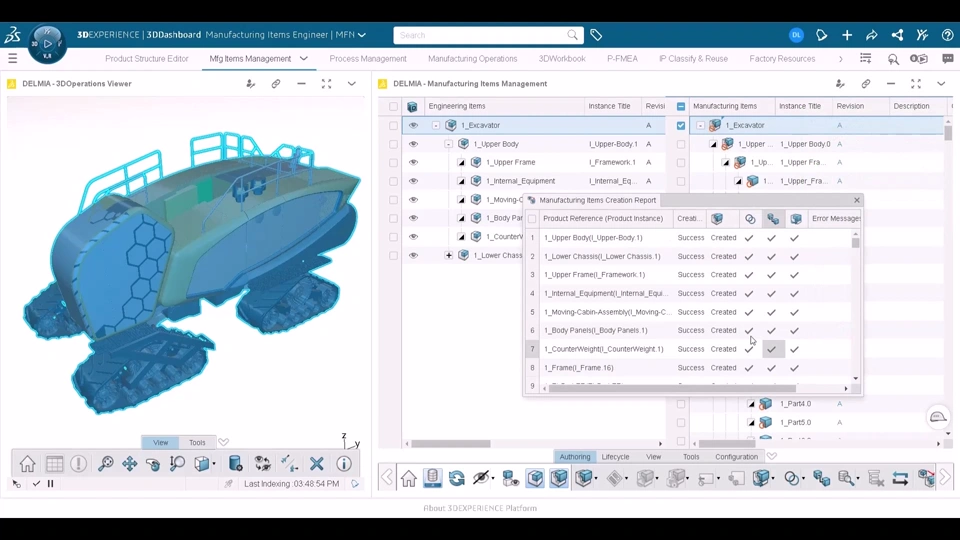The width and height of the screenshot is (960, 540).
Task: Check the box next to 1_Excavator engineering item
Action: pos(393,126)
